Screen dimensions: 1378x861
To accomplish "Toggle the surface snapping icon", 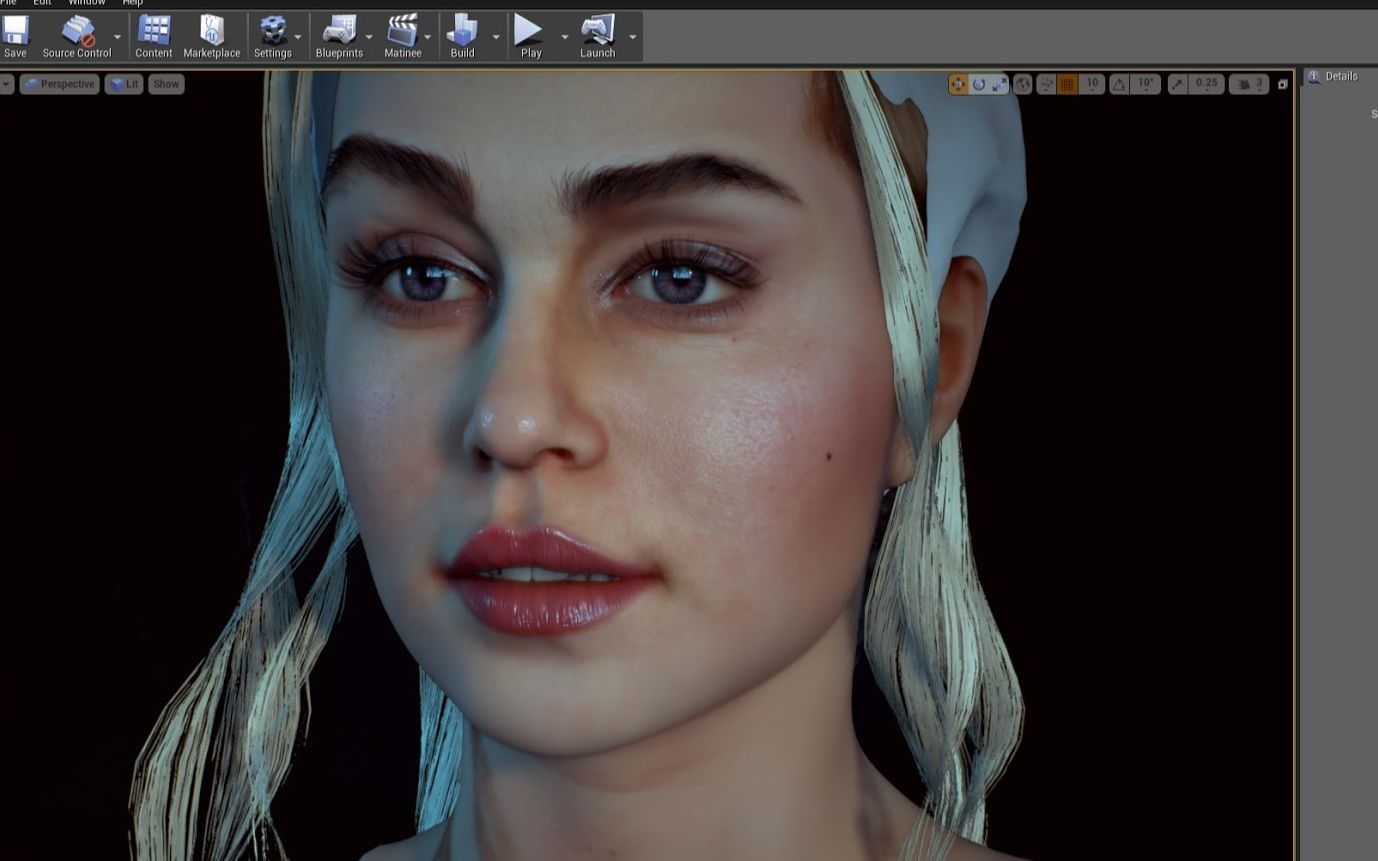I will [x=1046, y=85].
